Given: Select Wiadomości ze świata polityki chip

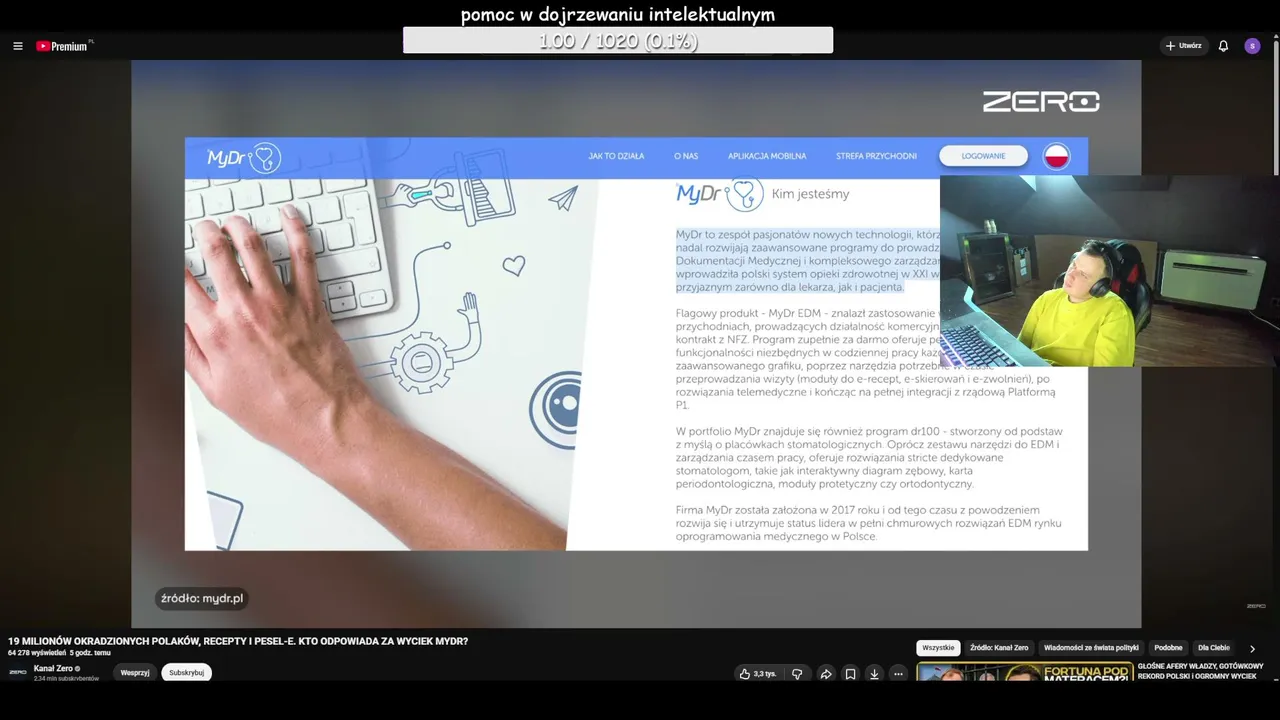Looking at the screenshot, I should click(1091, 648).
